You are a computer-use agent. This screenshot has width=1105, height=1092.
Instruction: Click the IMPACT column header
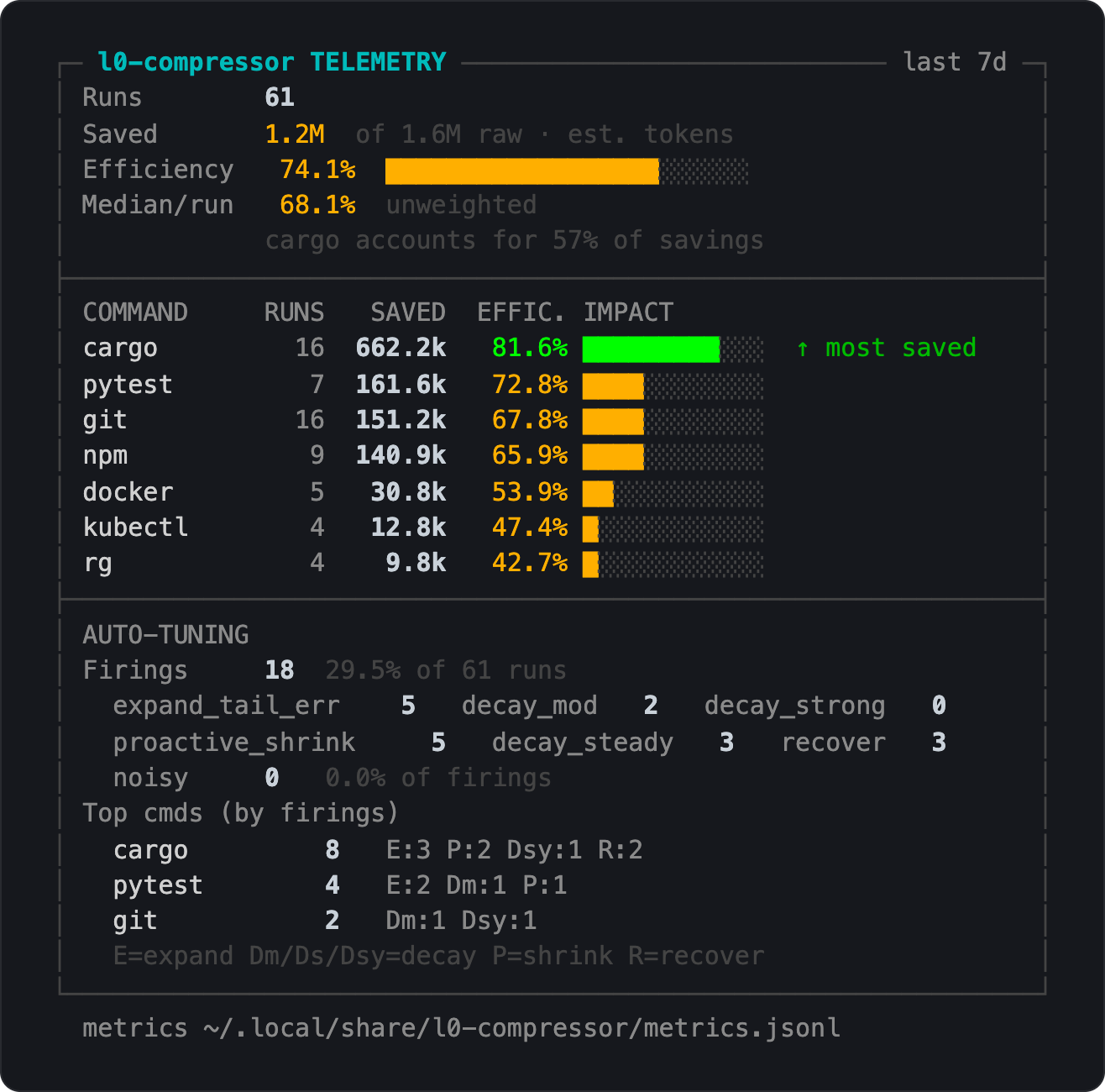(628, 312)
